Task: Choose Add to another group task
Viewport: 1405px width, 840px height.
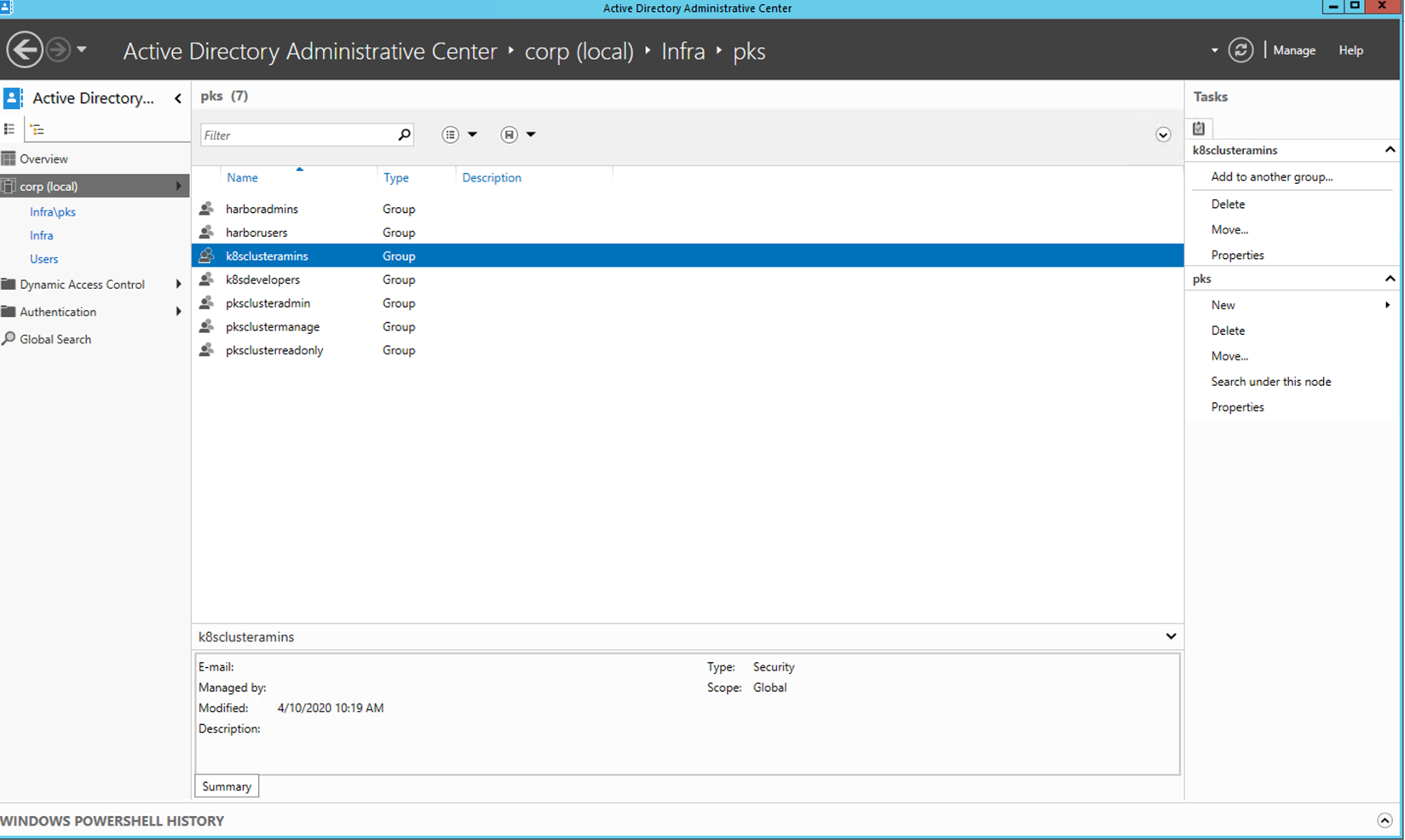Action: click(1272, 177)
